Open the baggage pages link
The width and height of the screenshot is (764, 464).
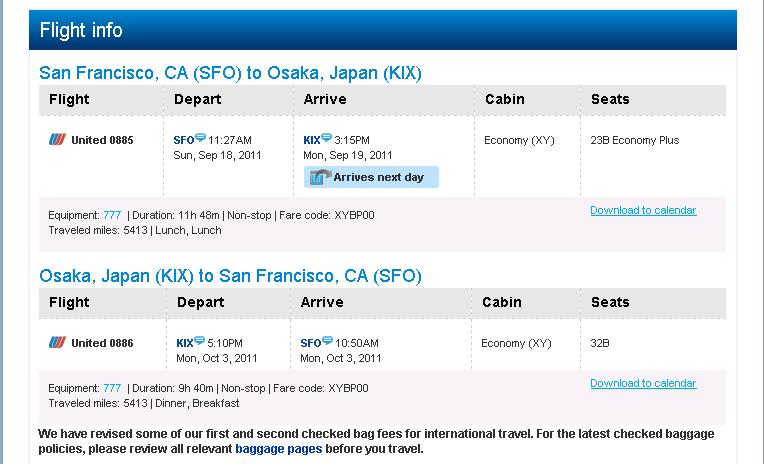[x=279, y=448]
